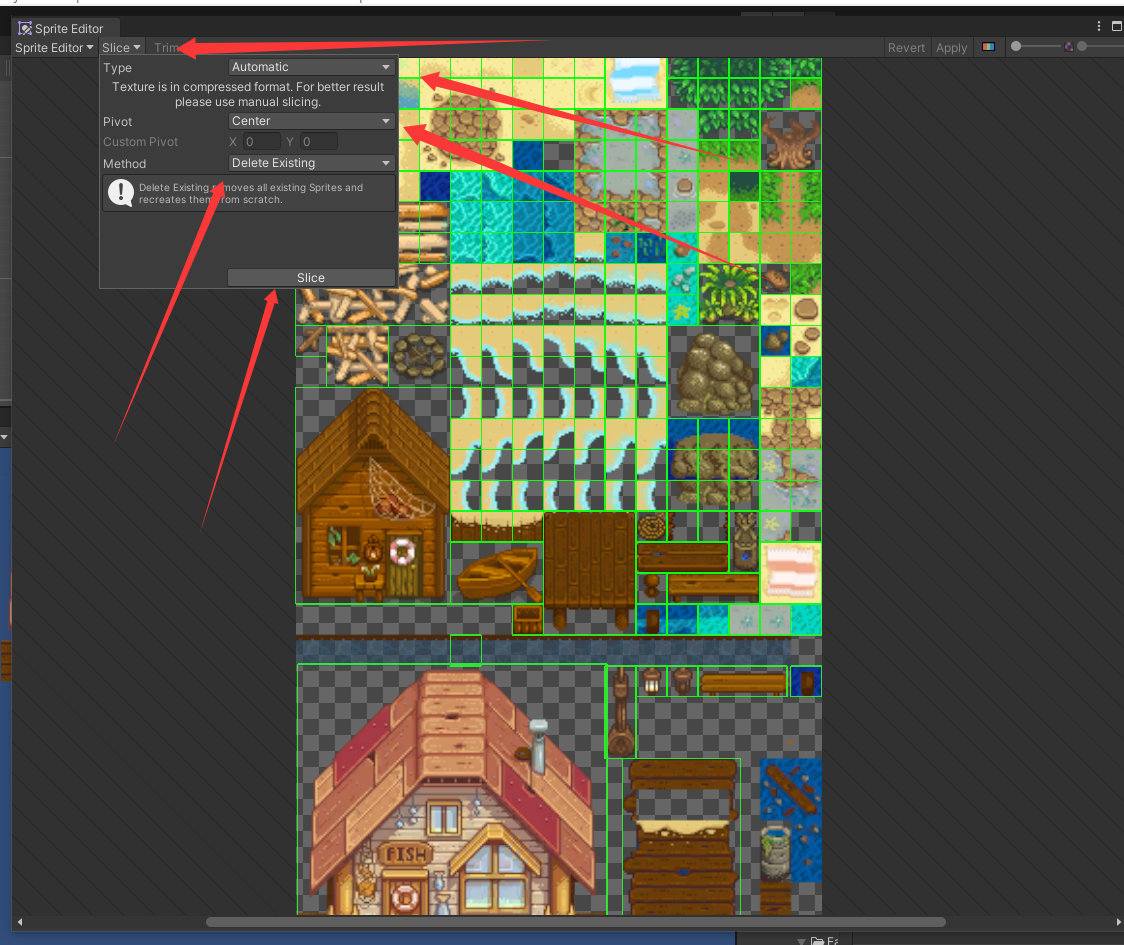Select the large mossy boulder sprite
The image size is (1124, 945).
[713, 373]
